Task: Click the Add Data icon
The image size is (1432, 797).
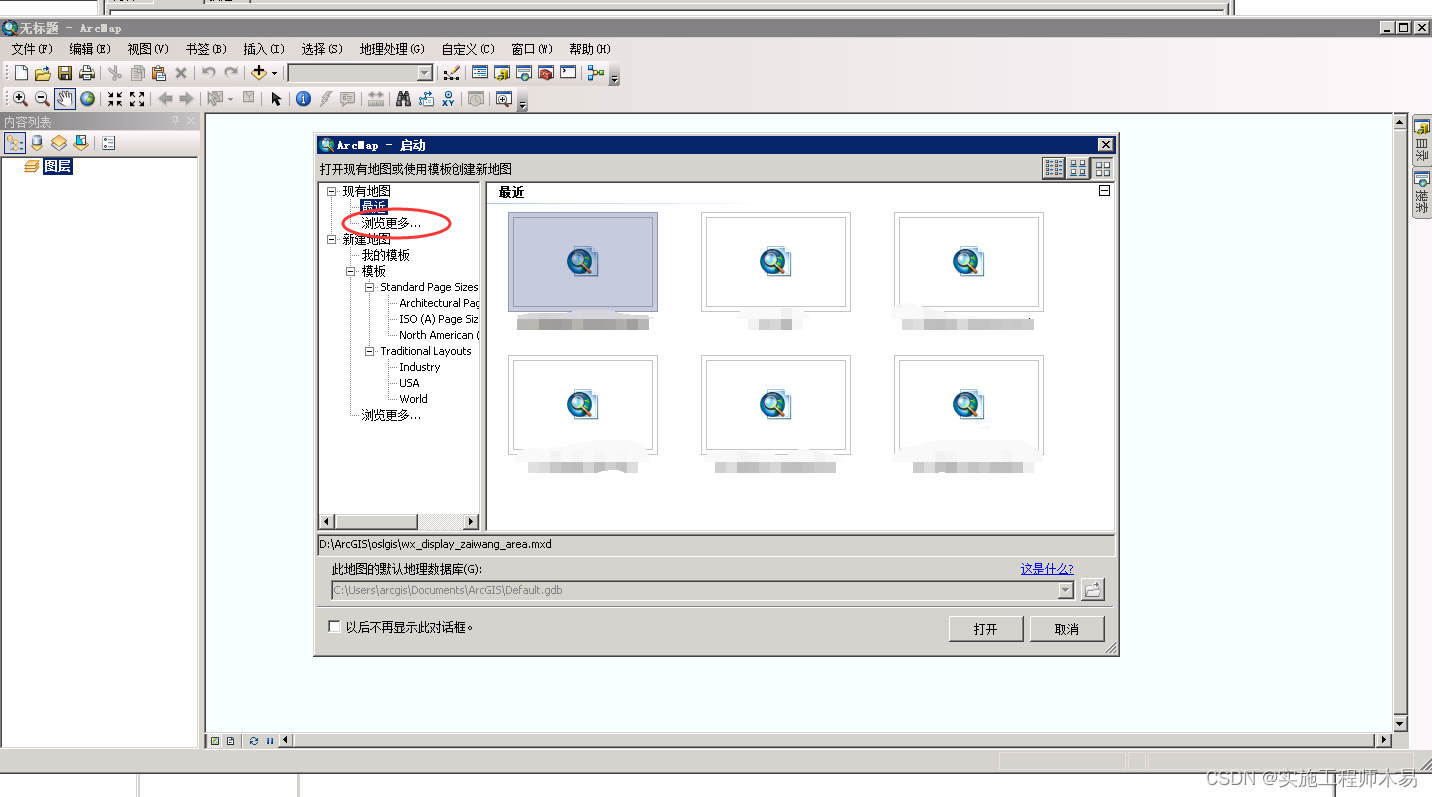Action: coord(259,73)
